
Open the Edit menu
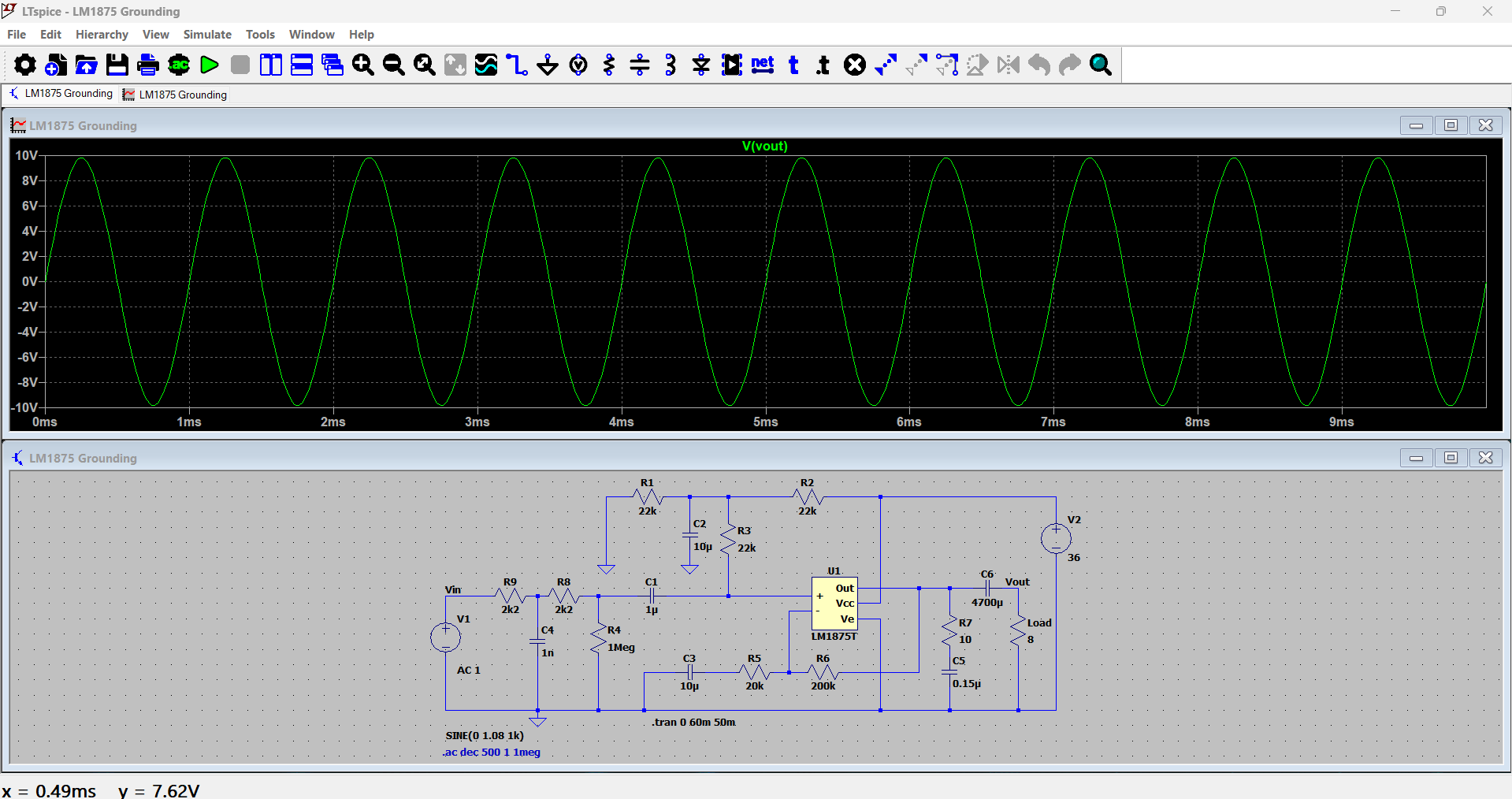(x=50, y=35)
